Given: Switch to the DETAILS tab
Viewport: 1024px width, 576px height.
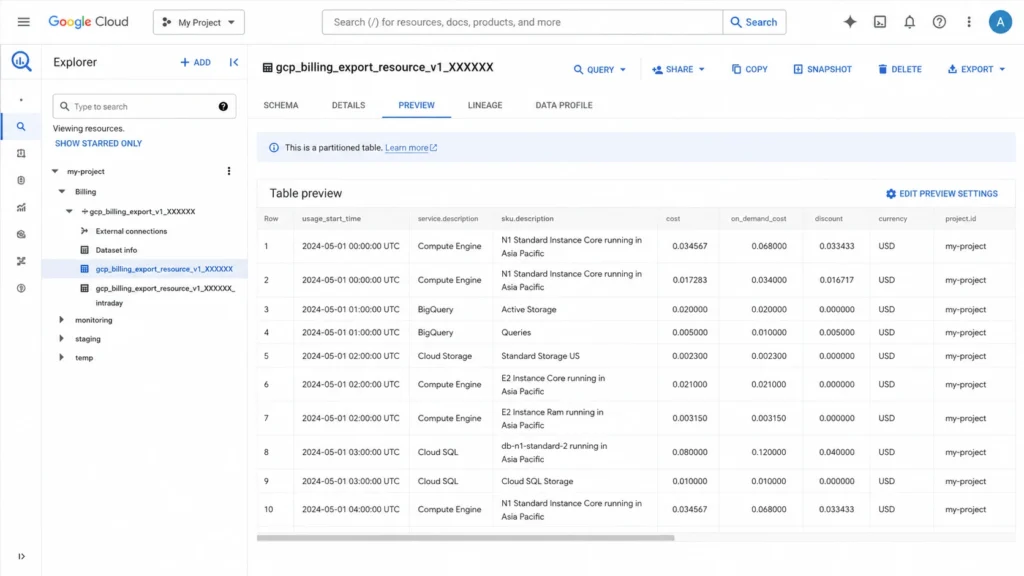Looking at the screenshot, I should coord(348,105).
